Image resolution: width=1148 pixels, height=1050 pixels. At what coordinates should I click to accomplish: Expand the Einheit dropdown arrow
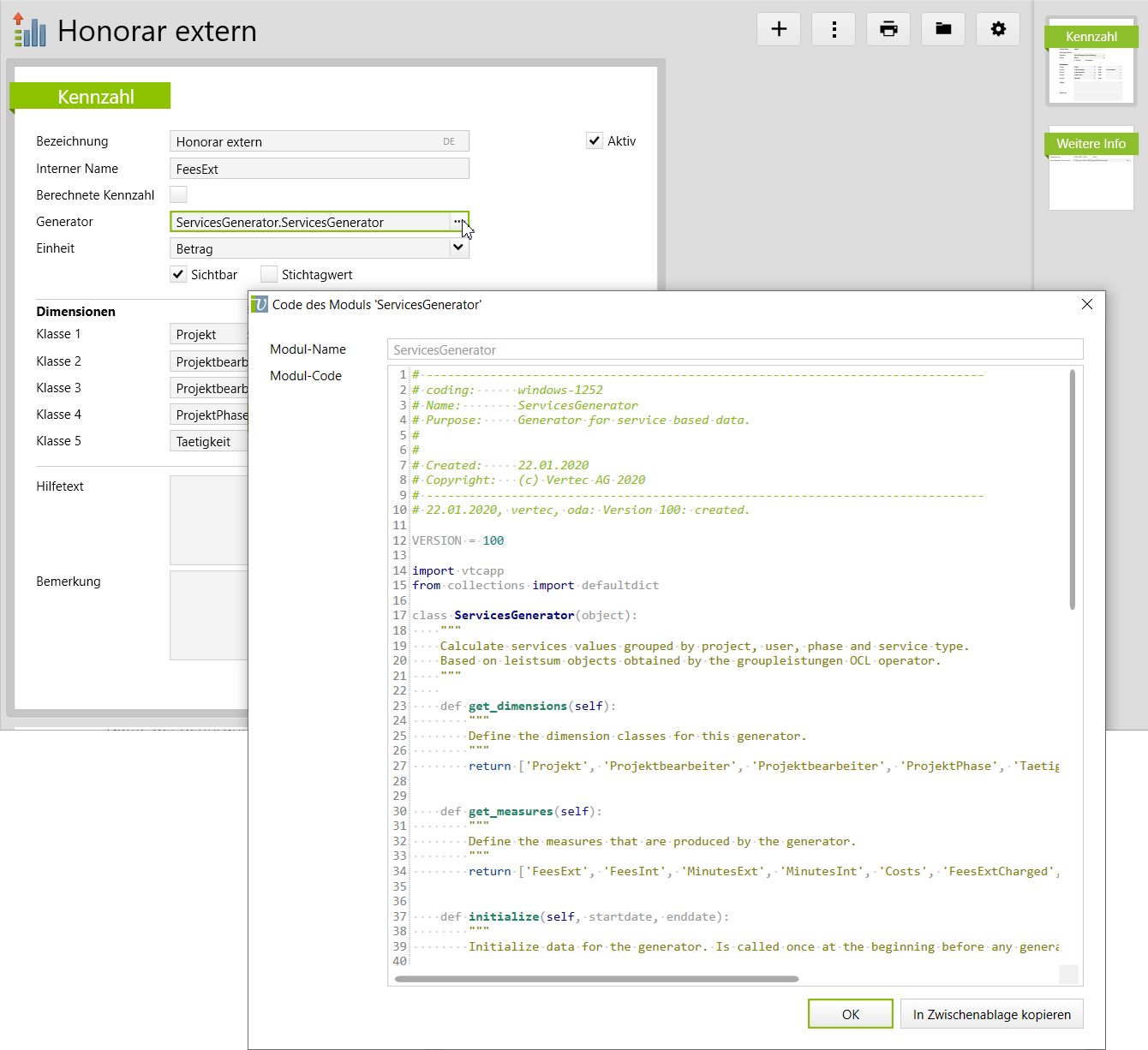click(458, 248)
